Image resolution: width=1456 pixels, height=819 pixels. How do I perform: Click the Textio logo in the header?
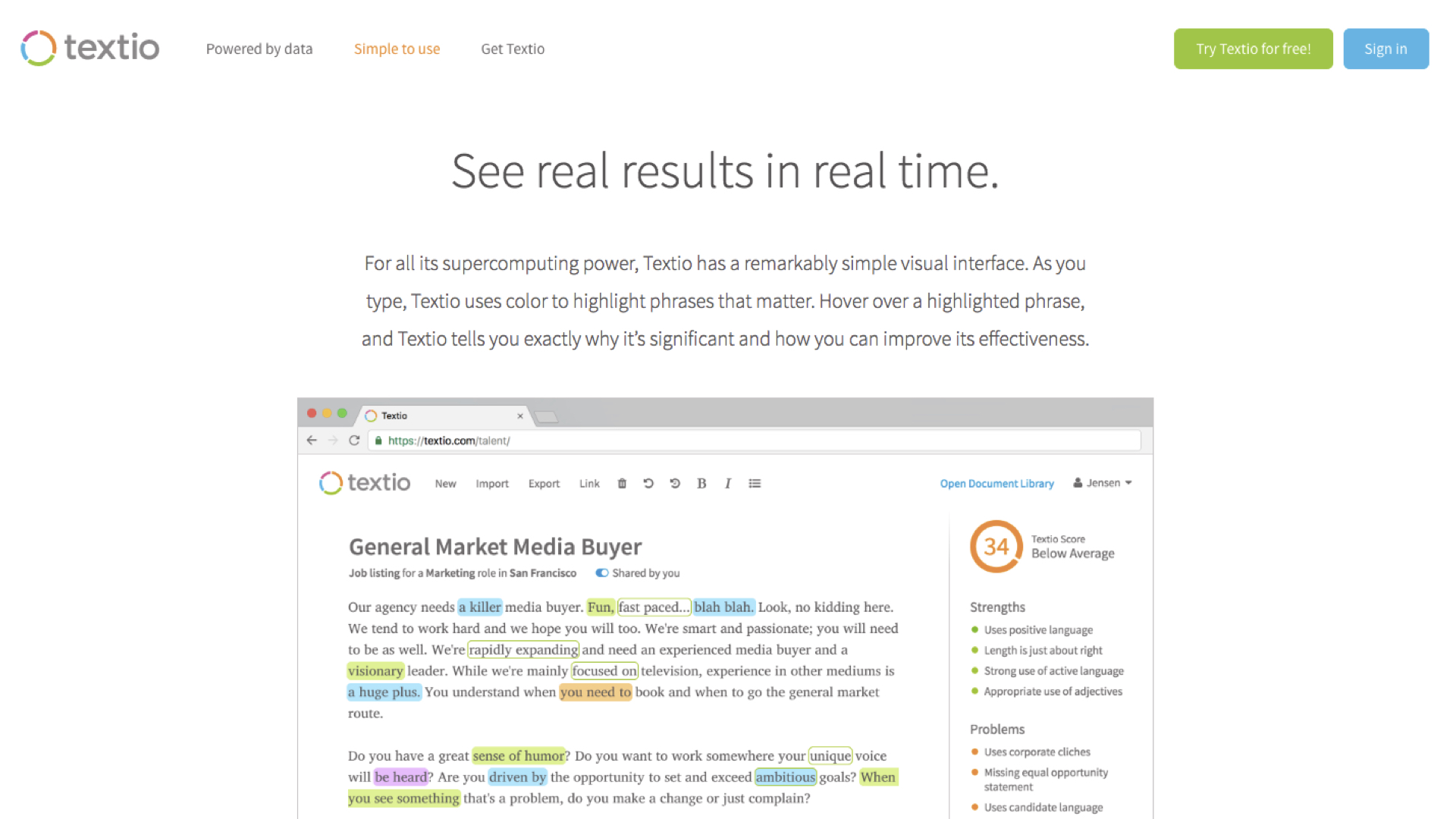click(x=90, y=48)
